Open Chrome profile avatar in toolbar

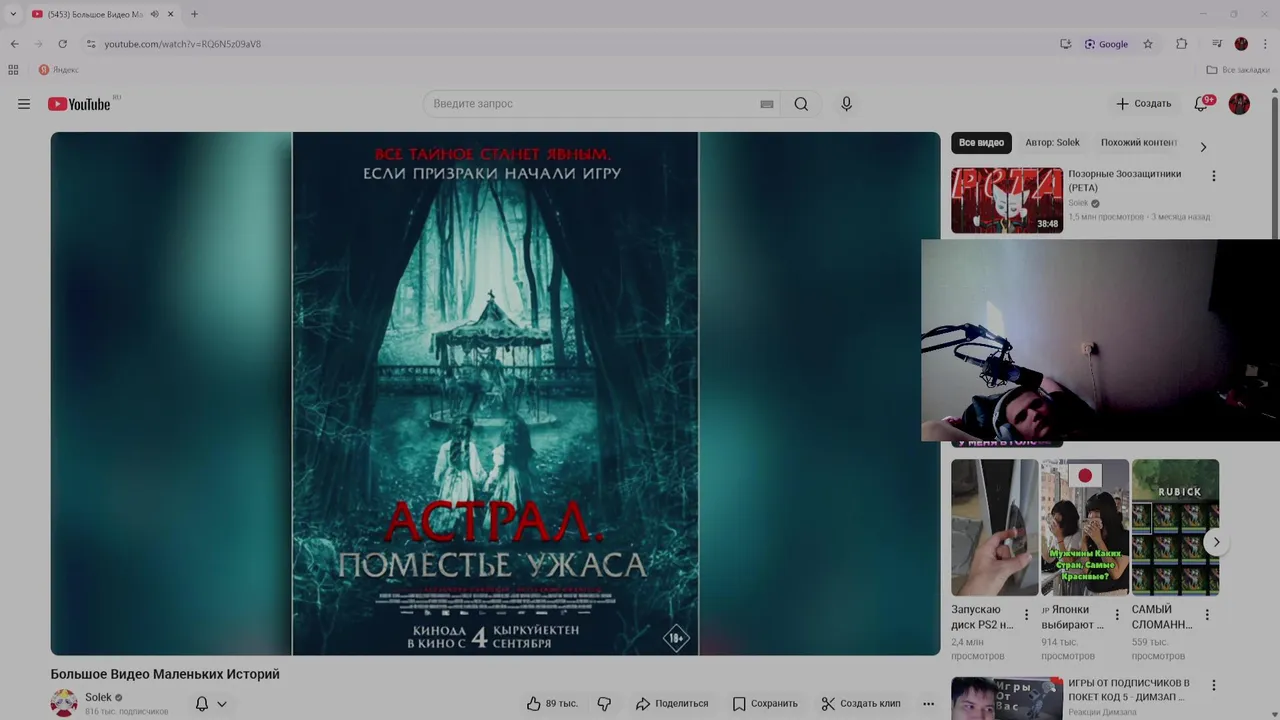[x=1241, y=44]
